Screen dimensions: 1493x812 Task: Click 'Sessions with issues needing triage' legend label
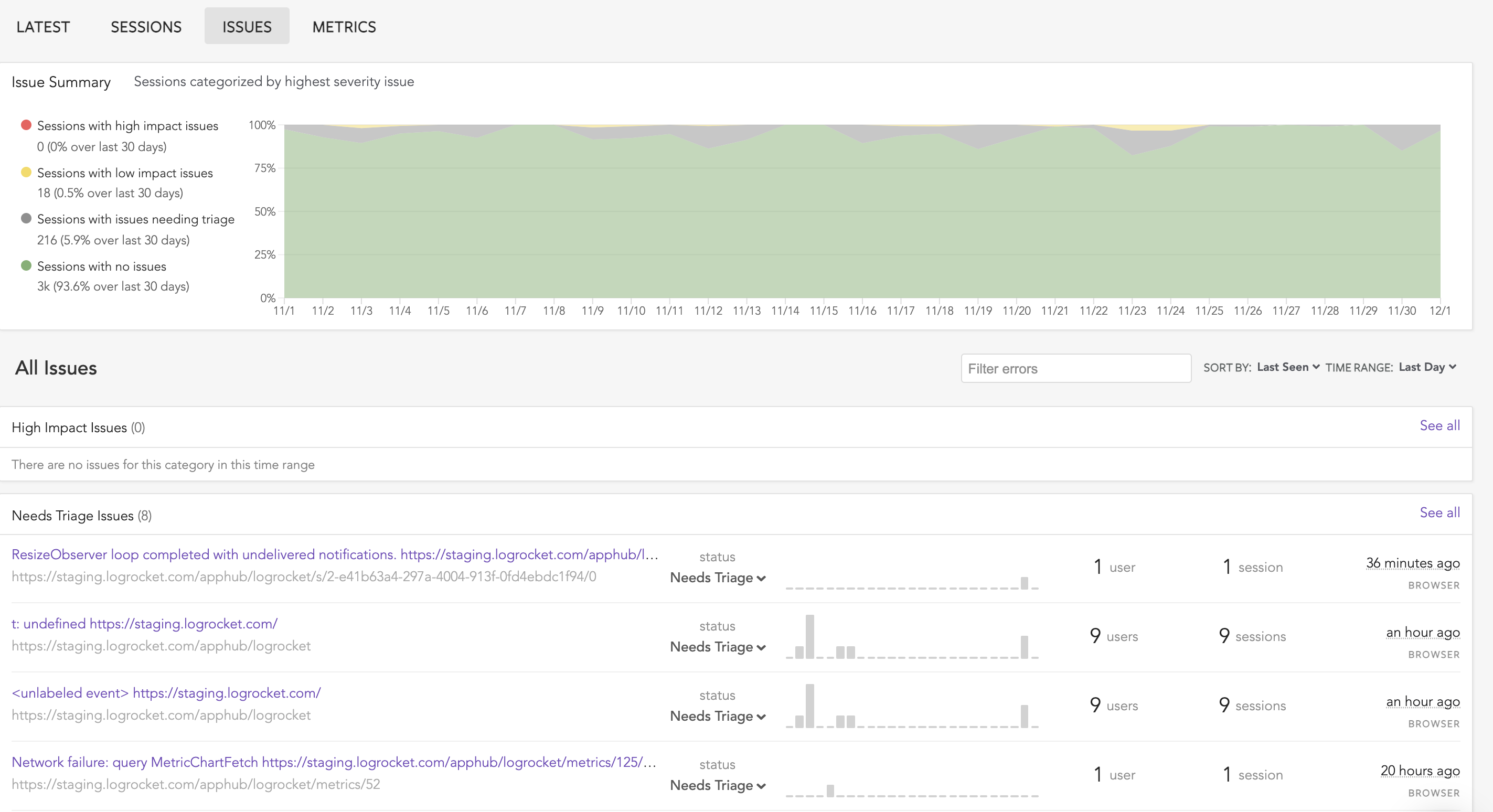pyautogui.click(x=136, y=219)
